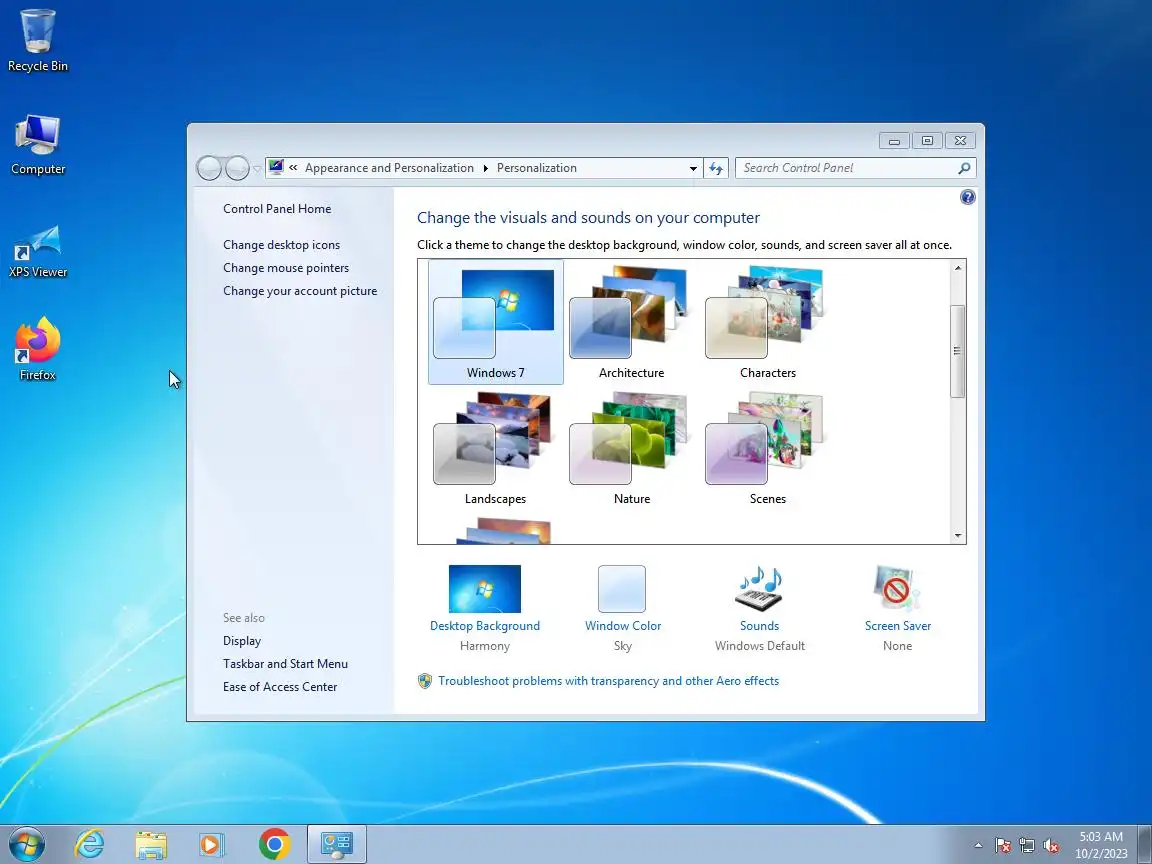
Task: Expand the arrow after Appearance and Personalization
Action: (x=485, y=168)
